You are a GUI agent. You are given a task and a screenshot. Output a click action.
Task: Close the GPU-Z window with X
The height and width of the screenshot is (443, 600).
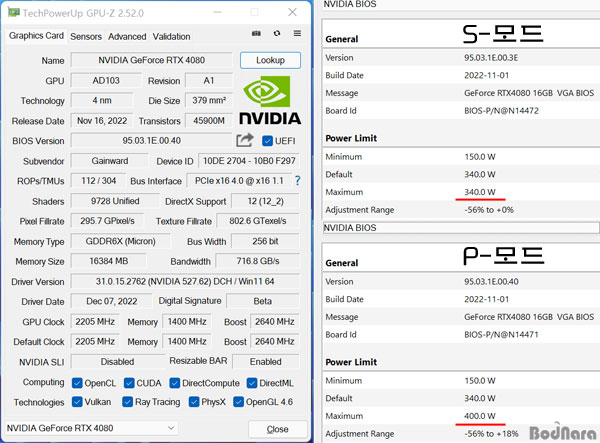(292, 12)
